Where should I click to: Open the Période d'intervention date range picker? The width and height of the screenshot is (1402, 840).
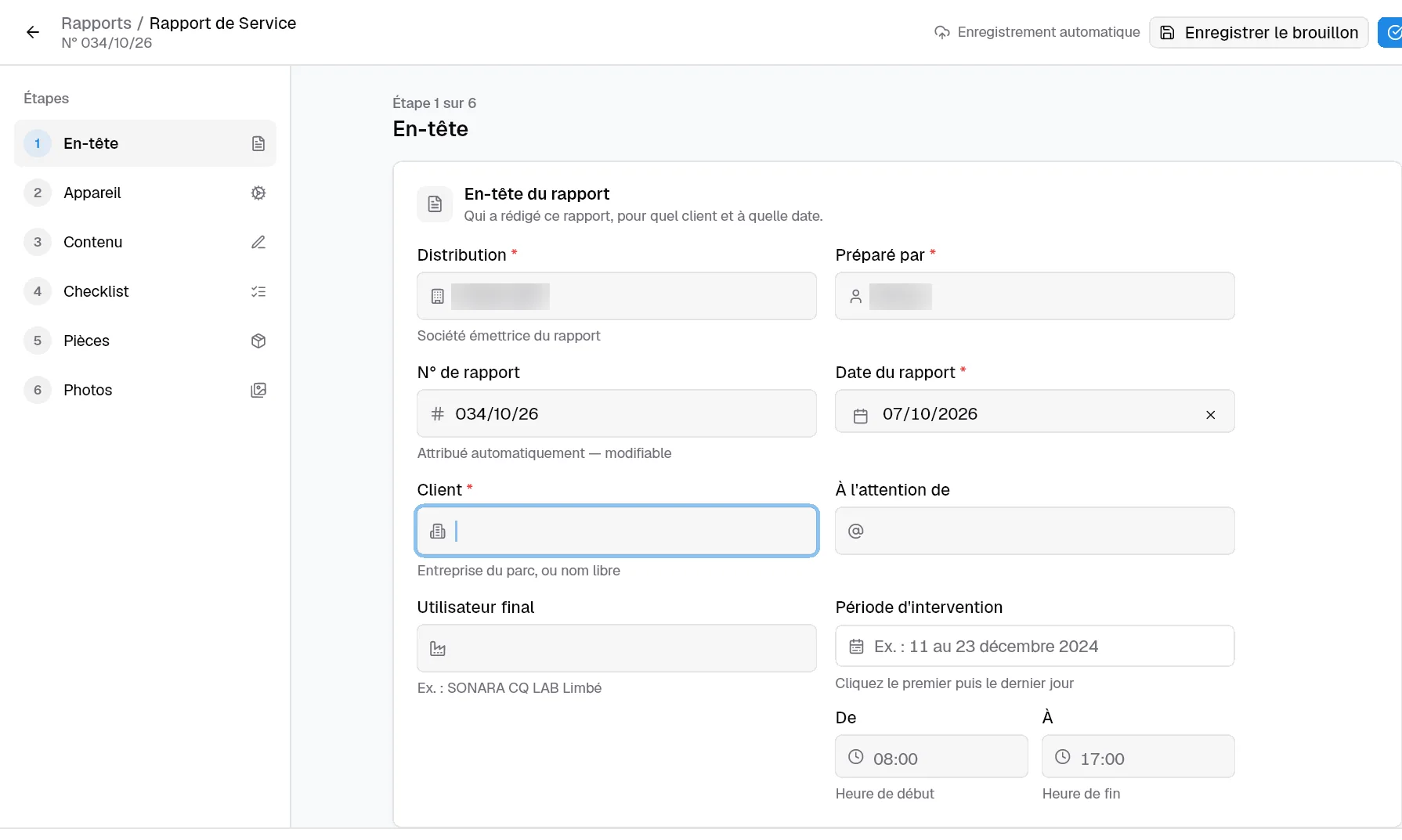click(1035, 646)
